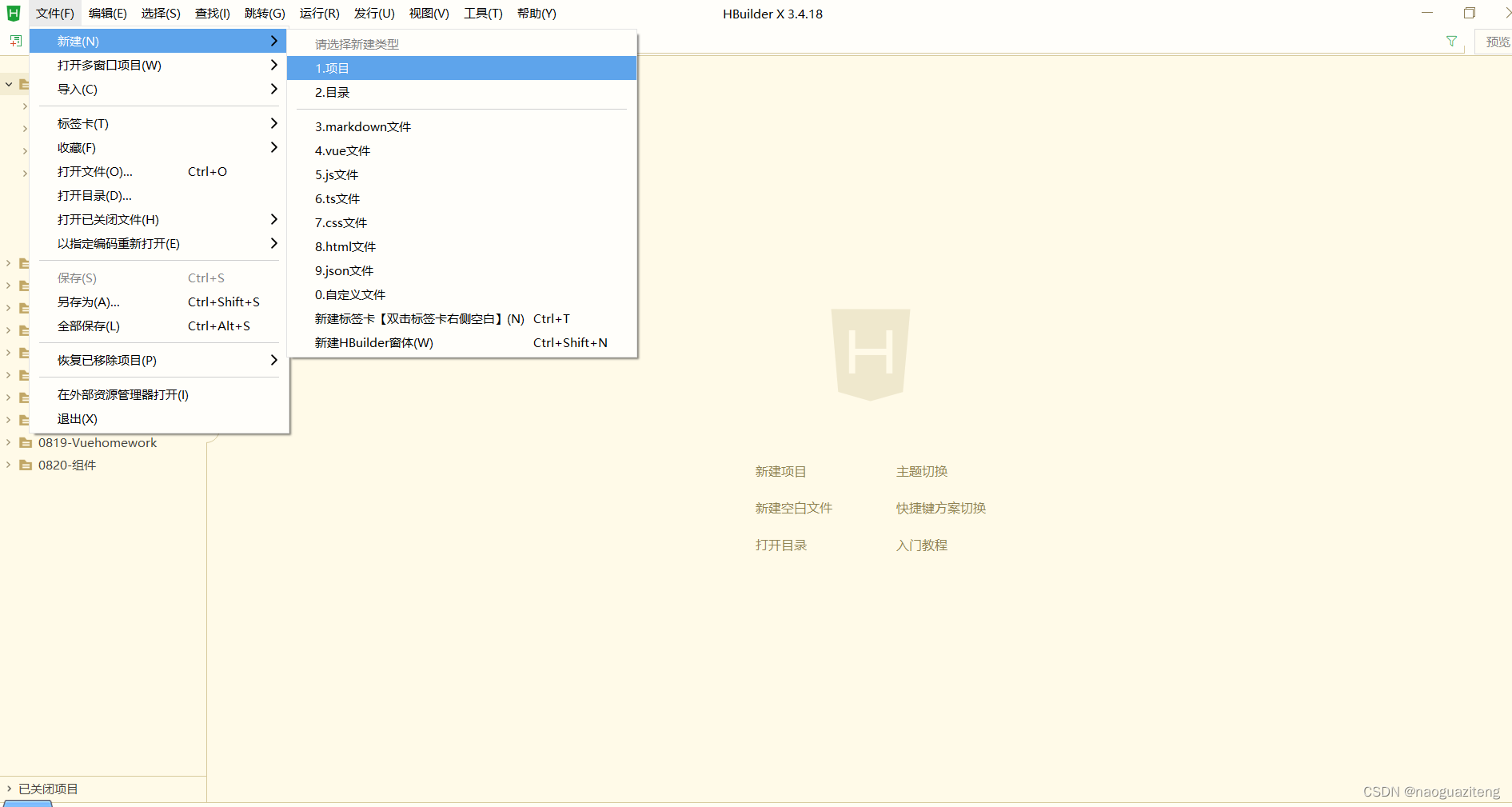
Task: Expand the 0820-组件 project
Action: coord(8,465)
